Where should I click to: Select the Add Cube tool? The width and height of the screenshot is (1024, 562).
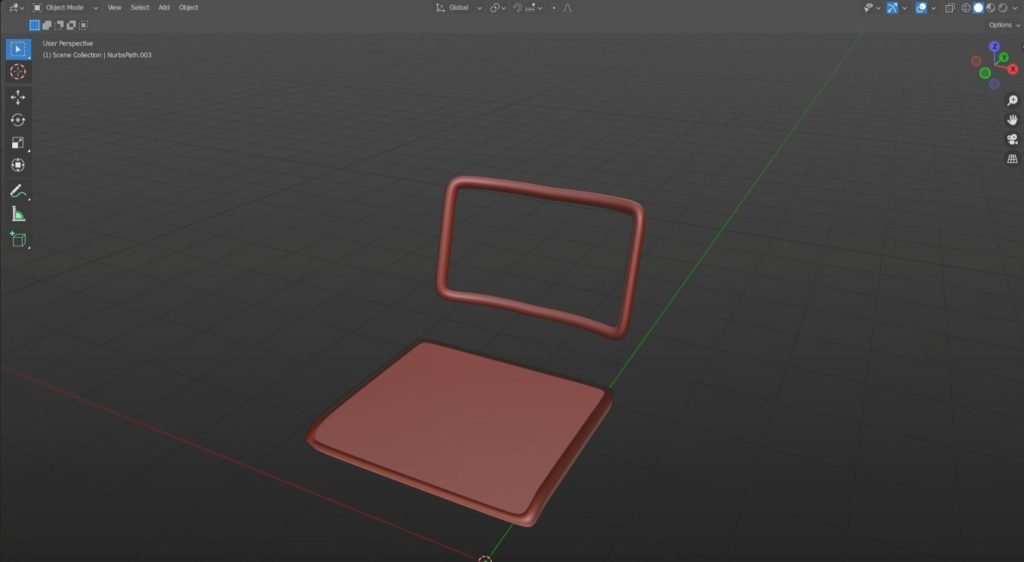[x=18, y=239]
